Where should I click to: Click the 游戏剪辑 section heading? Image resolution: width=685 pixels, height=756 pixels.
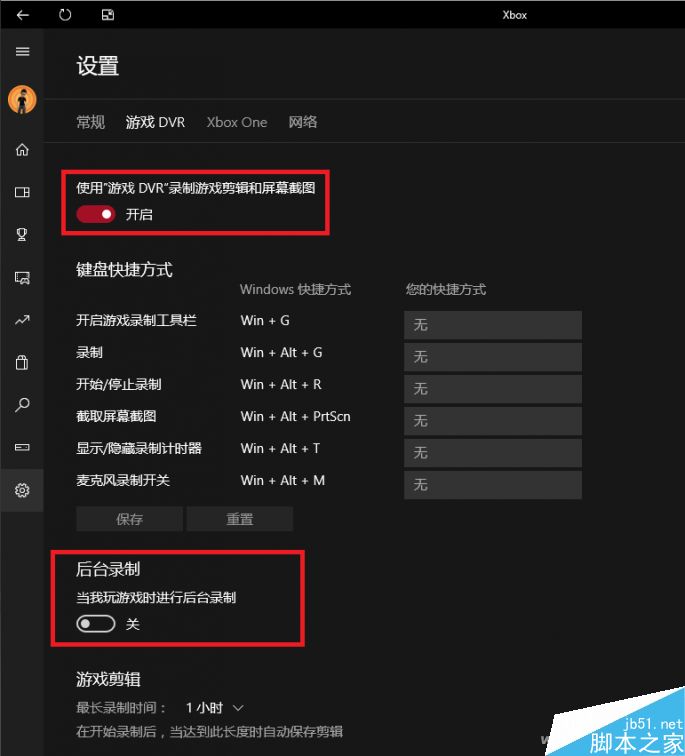pyautogui.click(x=108, y=679)
